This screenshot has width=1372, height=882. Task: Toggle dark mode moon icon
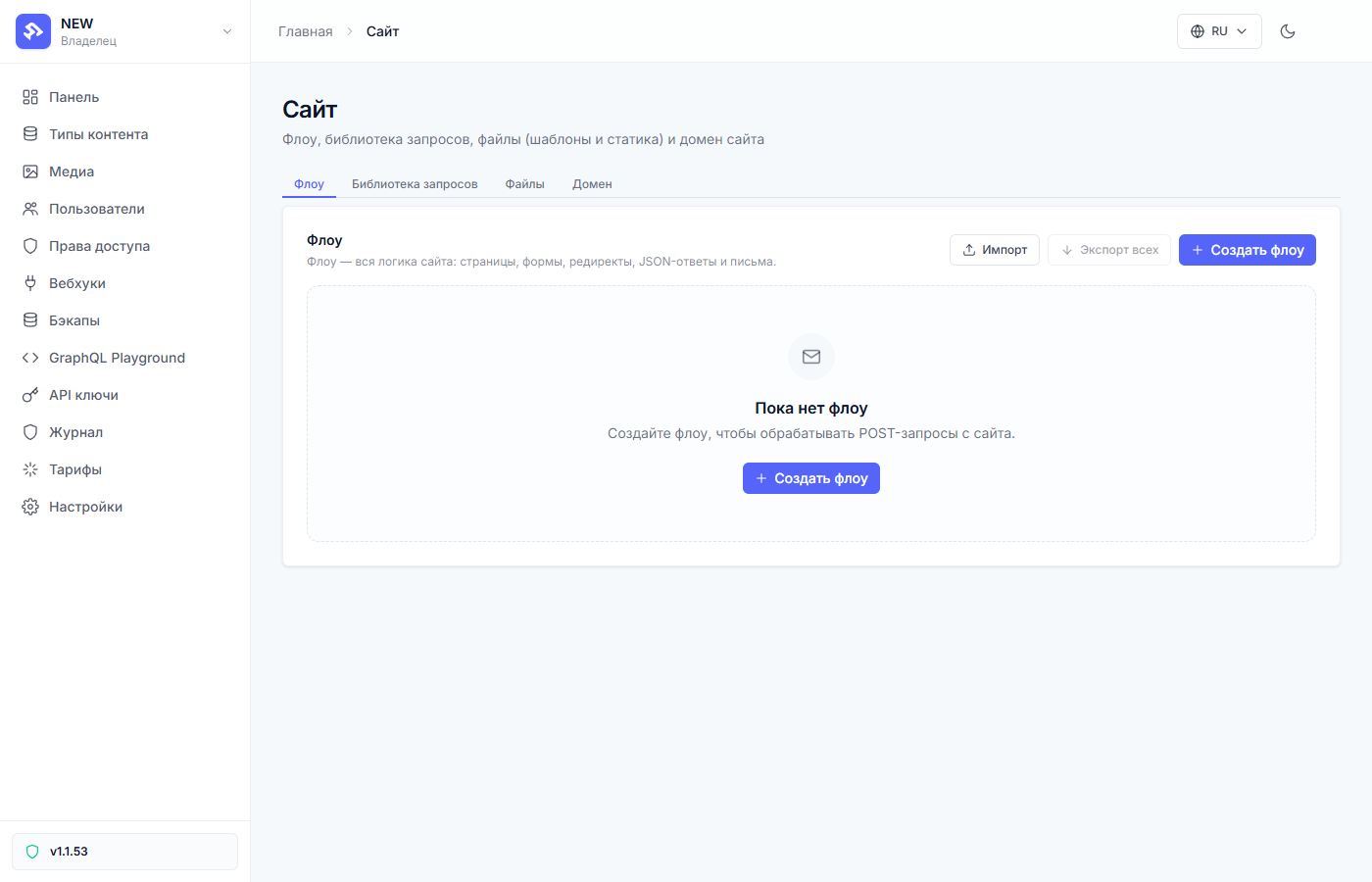click(1288, 31)
